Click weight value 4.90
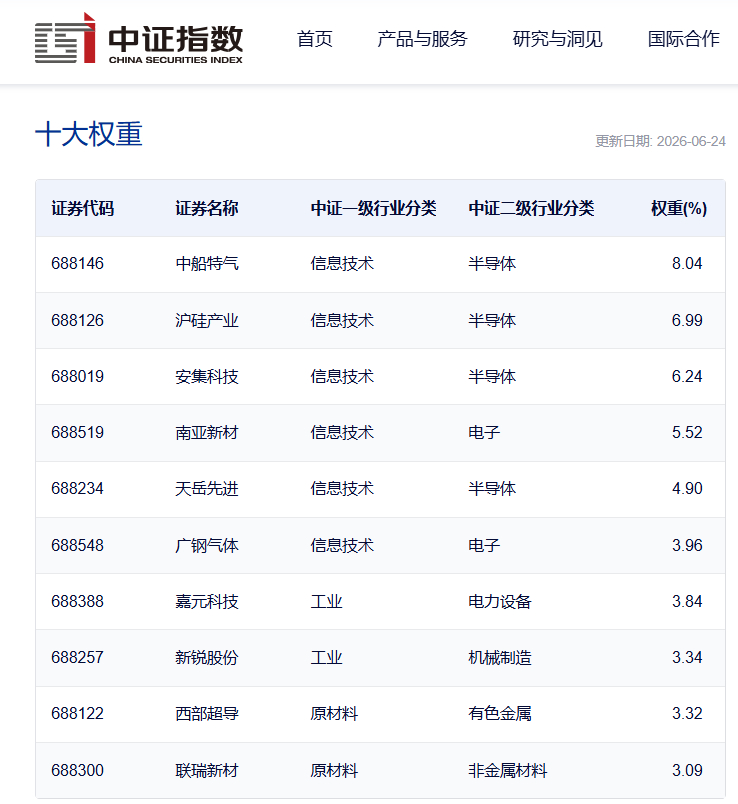Viewport: 738px width, 804px height. pyautogui.click(x=687, y=488)
